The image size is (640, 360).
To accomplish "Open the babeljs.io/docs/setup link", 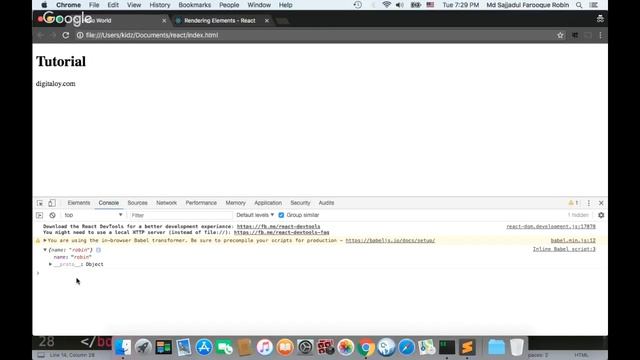I will click(390, 240).
